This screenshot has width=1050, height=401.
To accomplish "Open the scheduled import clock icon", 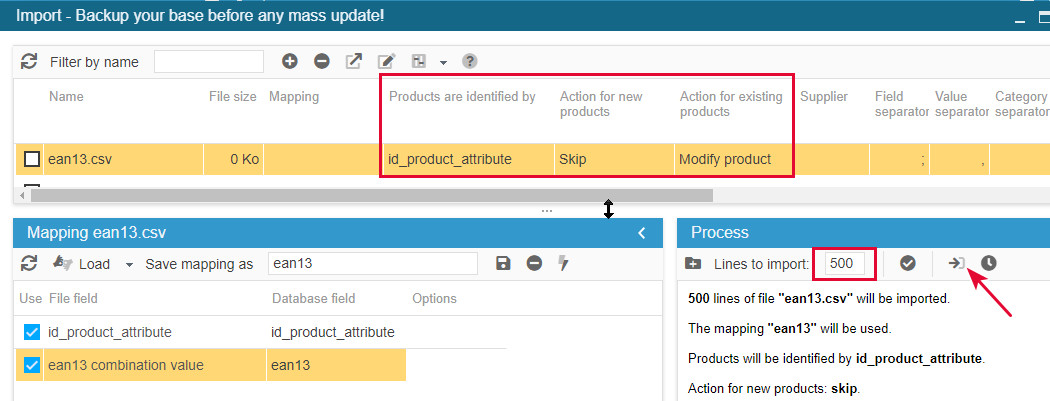I will (988, 263).
